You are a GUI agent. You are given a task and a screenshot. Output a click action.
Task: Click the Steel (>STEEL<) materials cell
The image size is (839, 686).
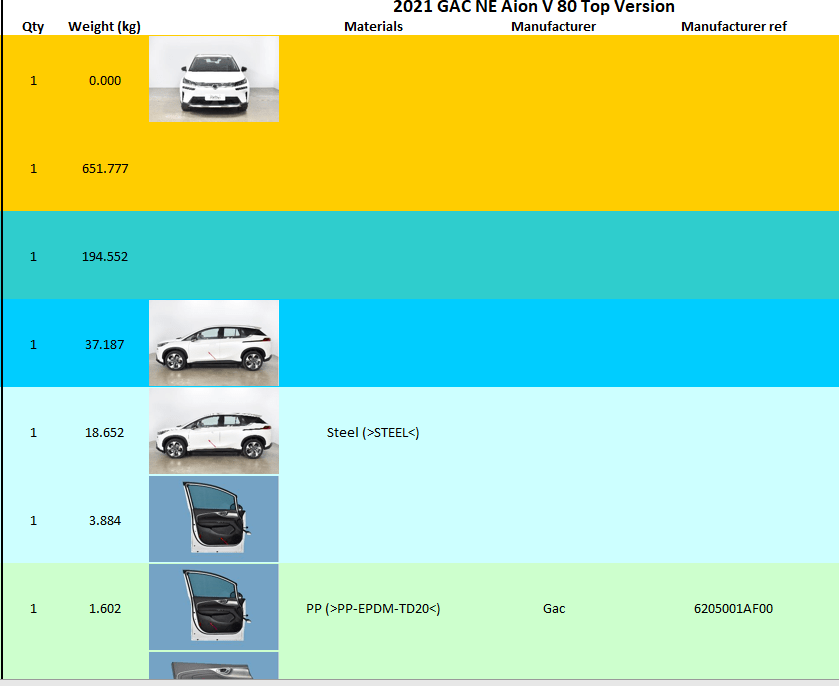(x=373, y=432)
